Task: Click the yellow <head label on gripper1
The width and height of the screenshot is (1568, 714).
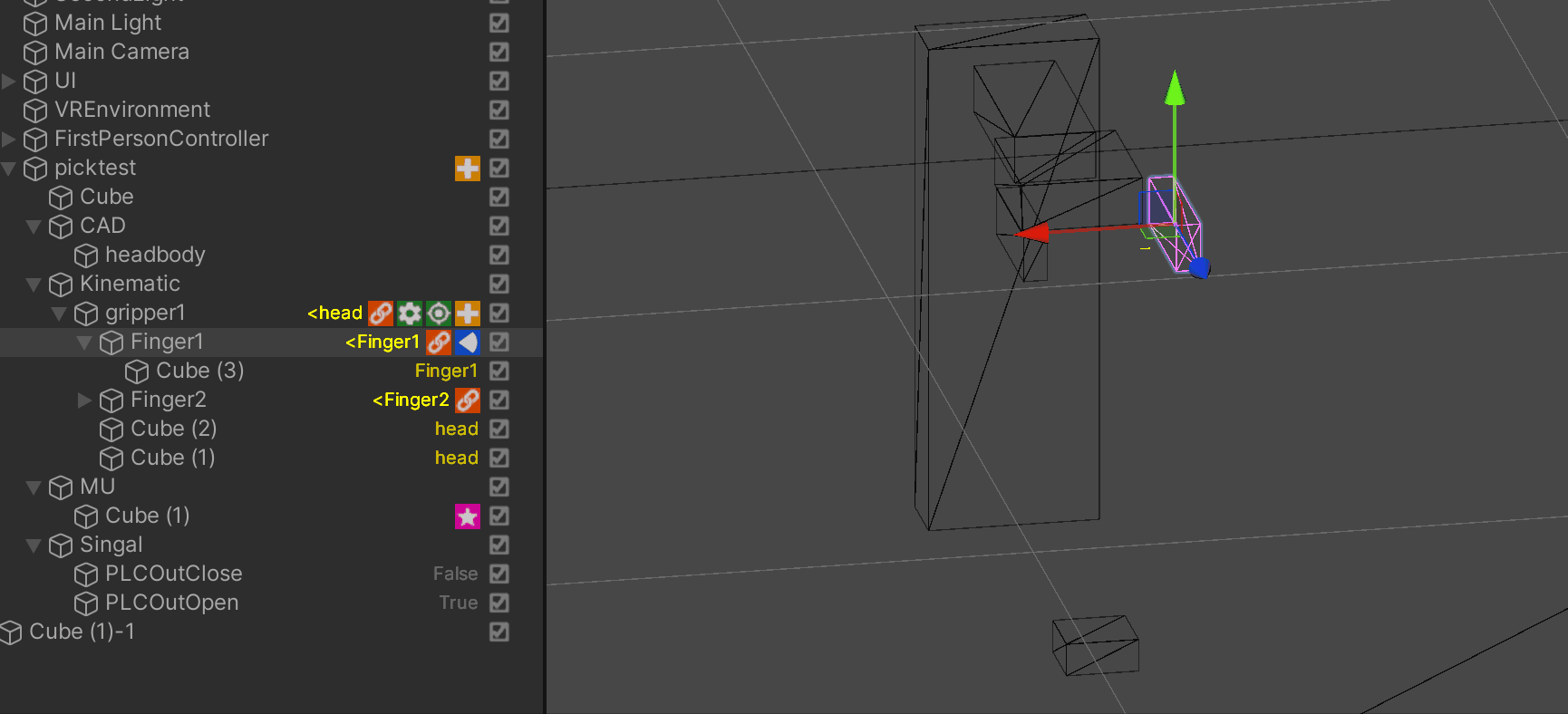Action: pos(334,313)
